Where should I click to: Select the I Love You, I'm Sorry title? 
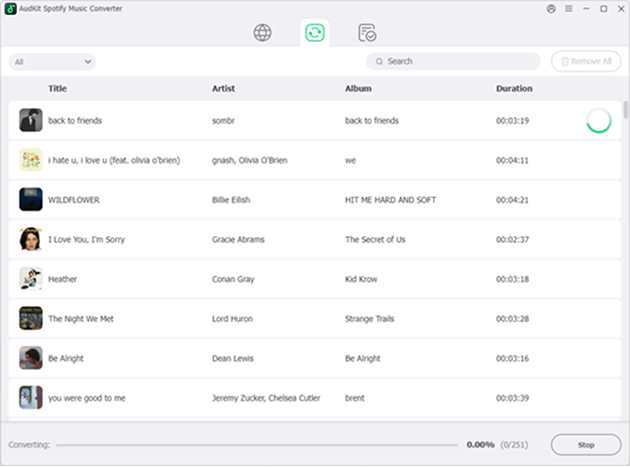(86, 240)
